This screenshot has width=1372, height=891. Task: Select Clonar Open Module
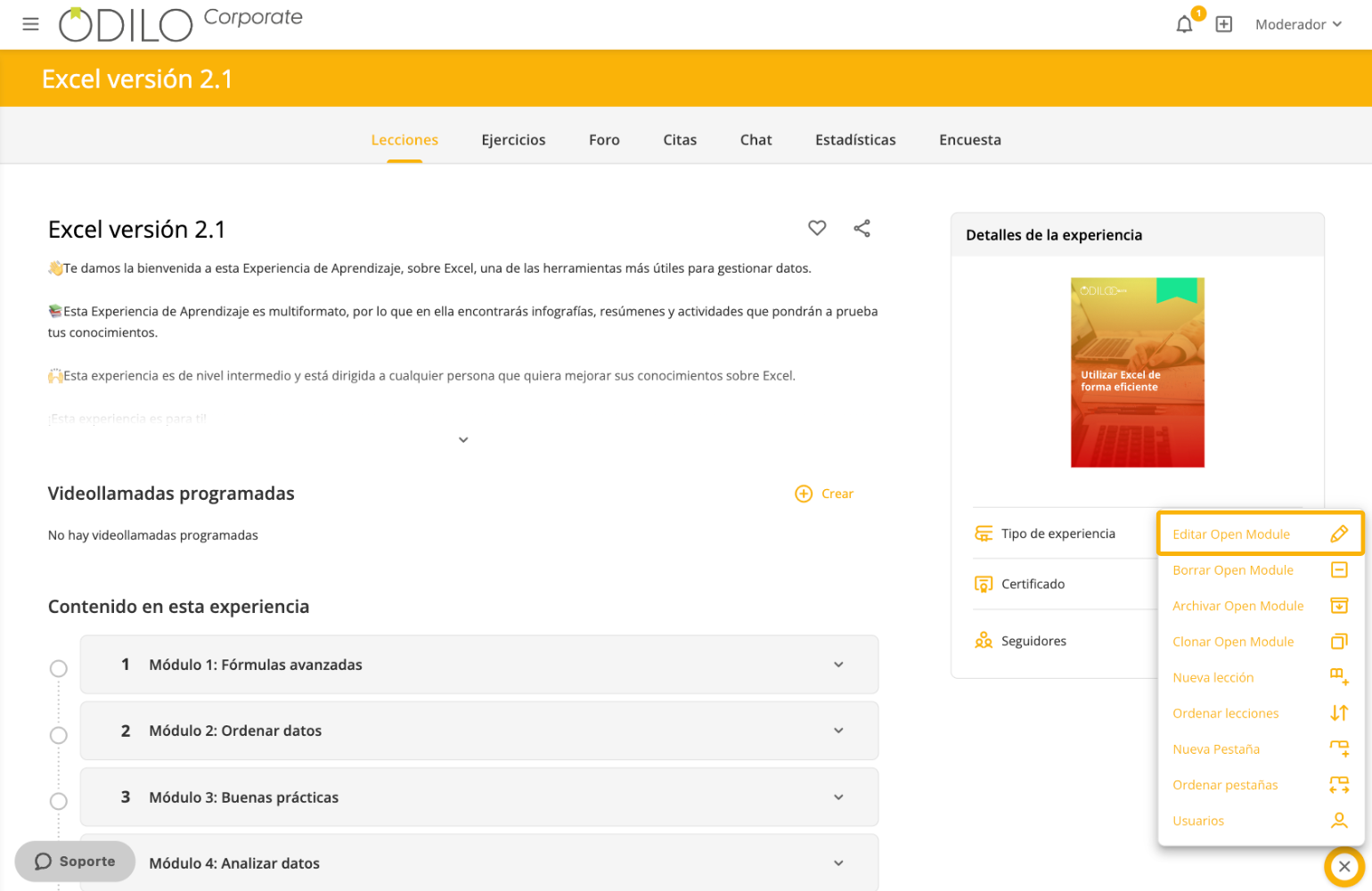[1261, 642]
